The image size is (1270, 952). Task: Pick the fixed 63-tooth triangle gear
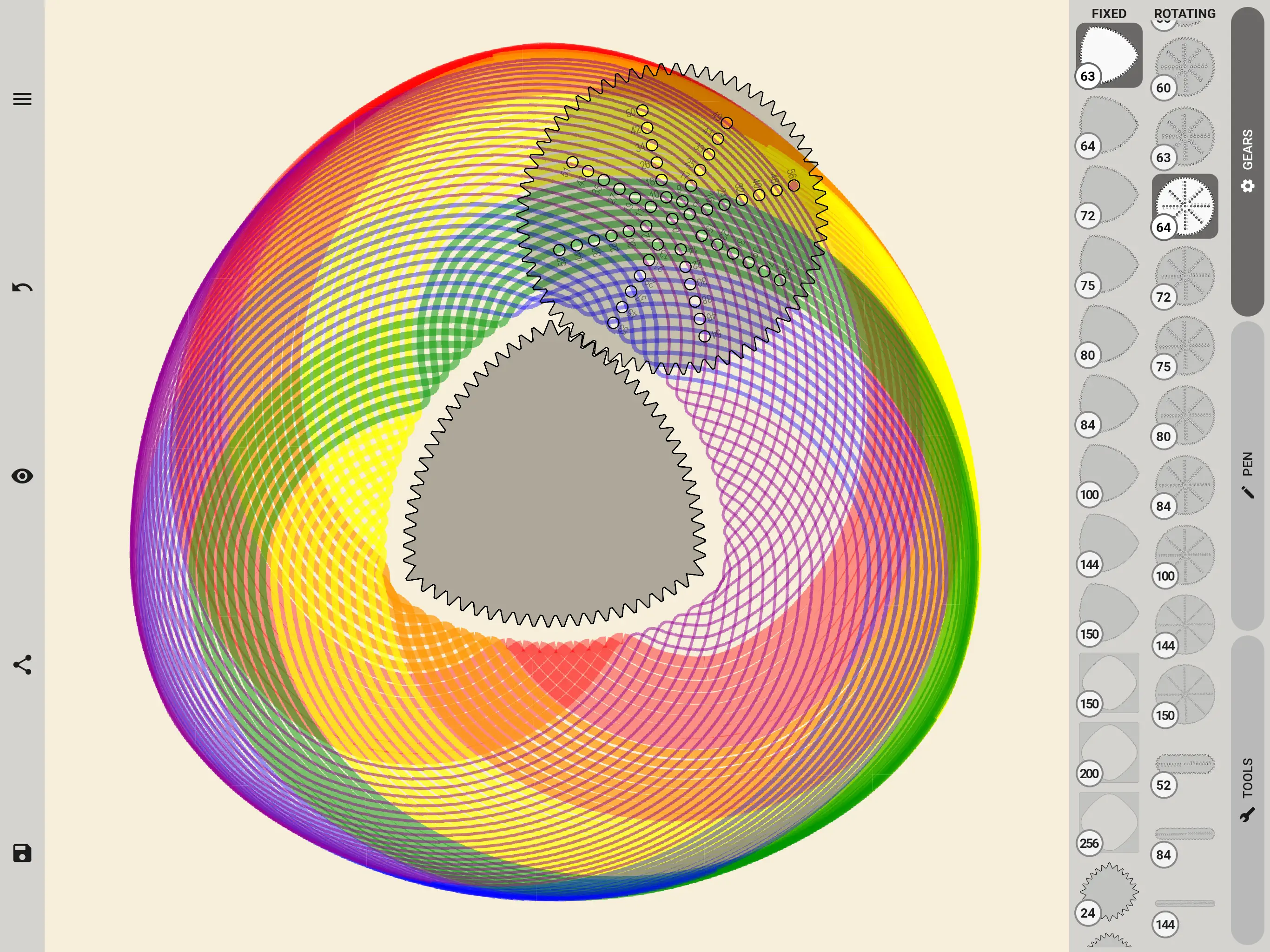click(1108, 55)
